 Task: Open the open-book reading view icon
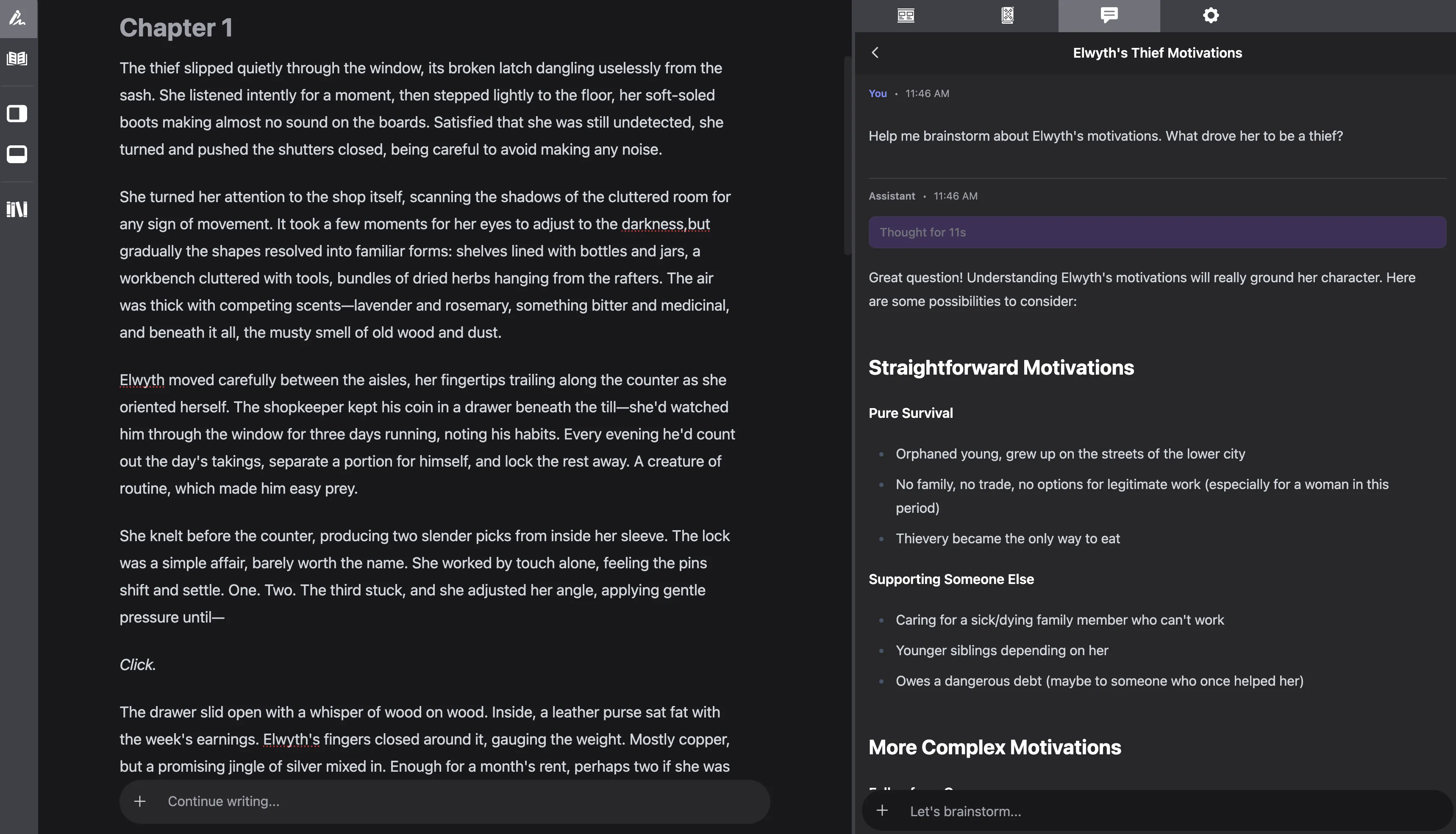(x=17, y=58)
